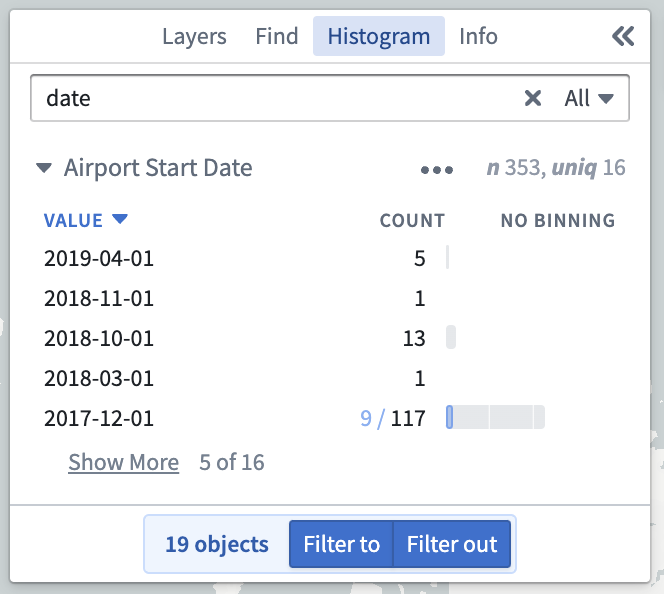
Task: Clear the date search text
Action: (x=532, y=98)
